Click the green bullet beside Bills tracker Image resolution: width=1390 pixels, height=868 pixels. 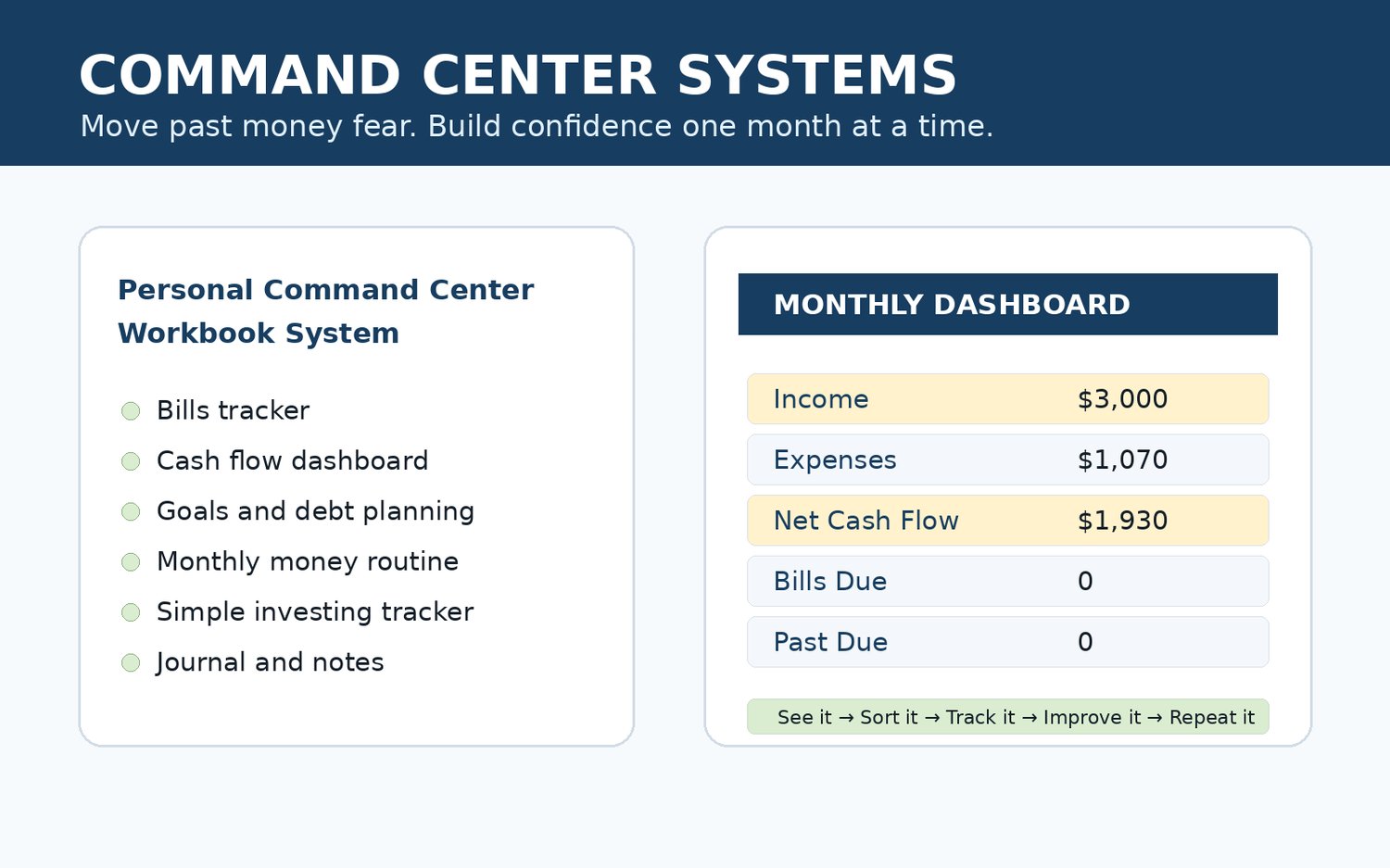[x=131, y=410]
